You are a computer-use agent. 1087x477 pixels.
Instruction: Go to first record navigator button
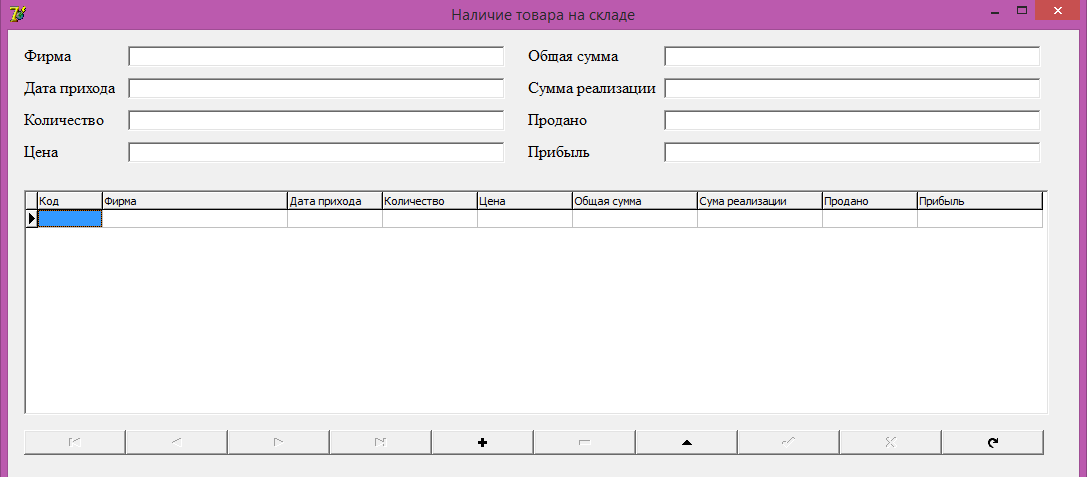click(x=75, y=442)
